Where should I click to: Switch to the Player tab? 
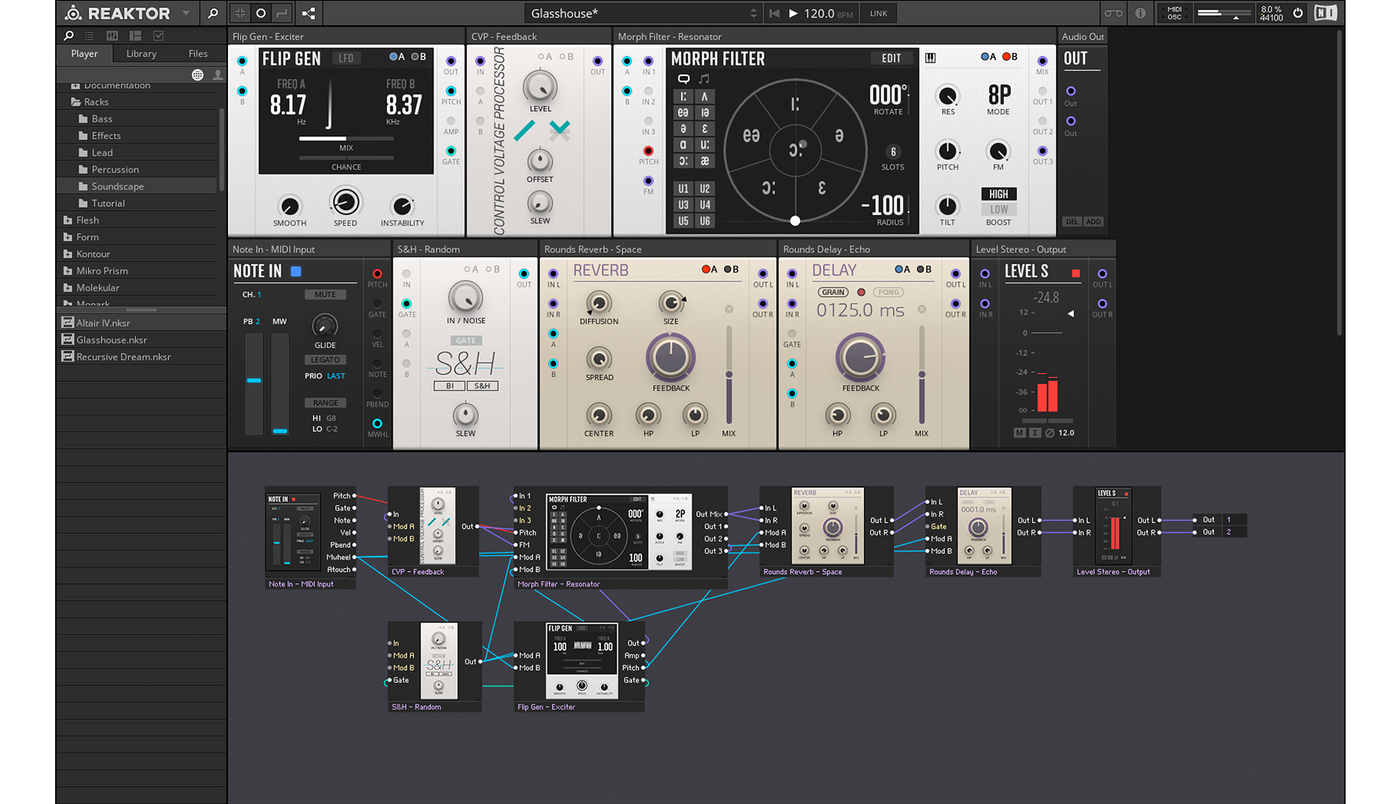(85, 54)
